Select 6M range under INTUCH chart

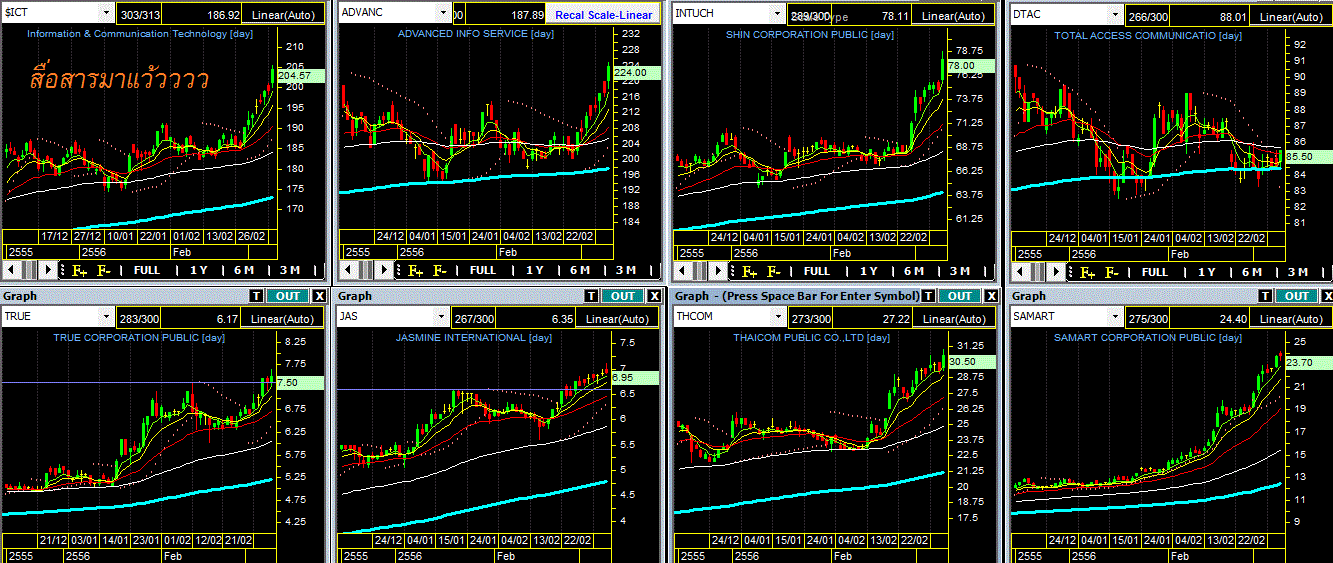point(914,271)
